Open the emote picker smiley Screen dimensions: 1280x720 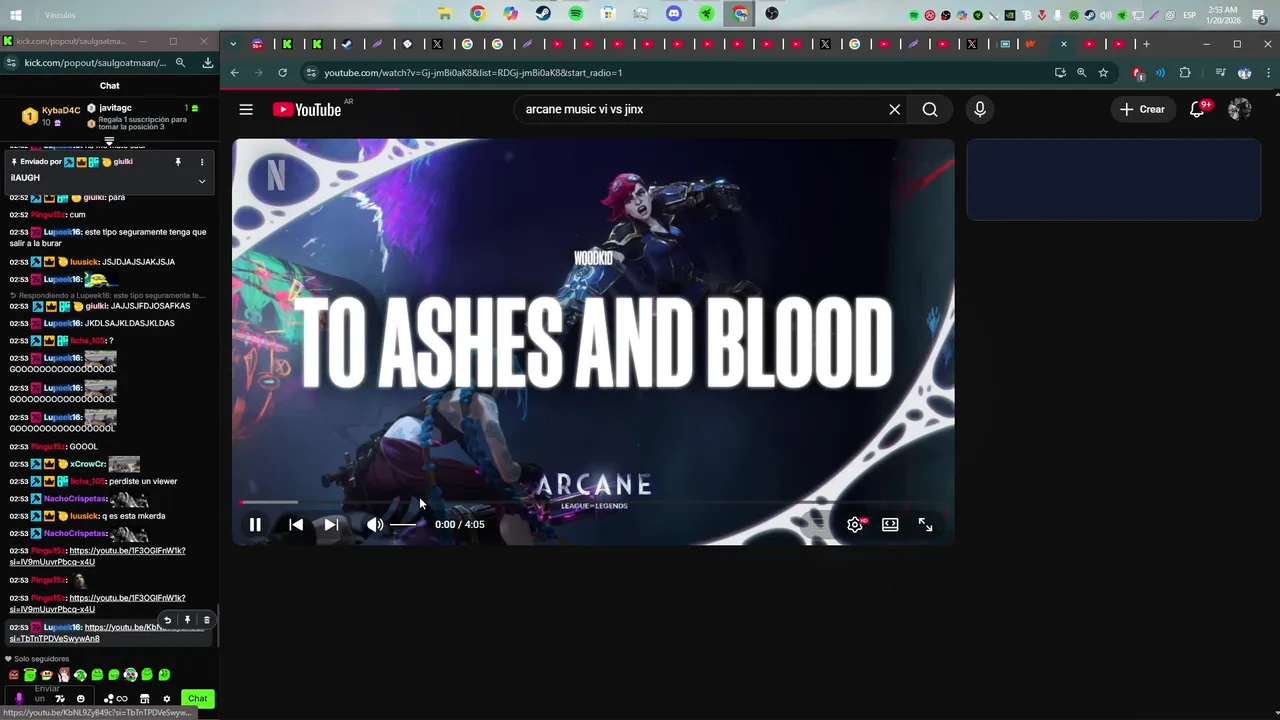(81, 699)
